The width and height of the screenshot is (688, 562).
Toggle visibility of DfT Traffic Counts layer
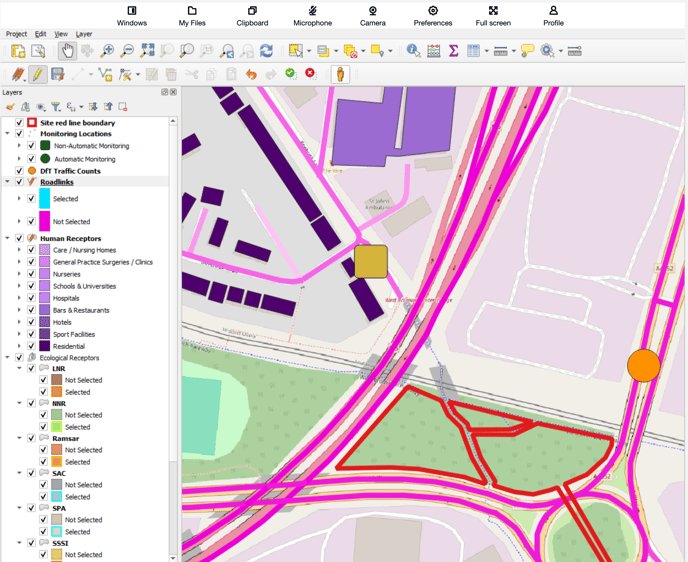coord(19,171)
